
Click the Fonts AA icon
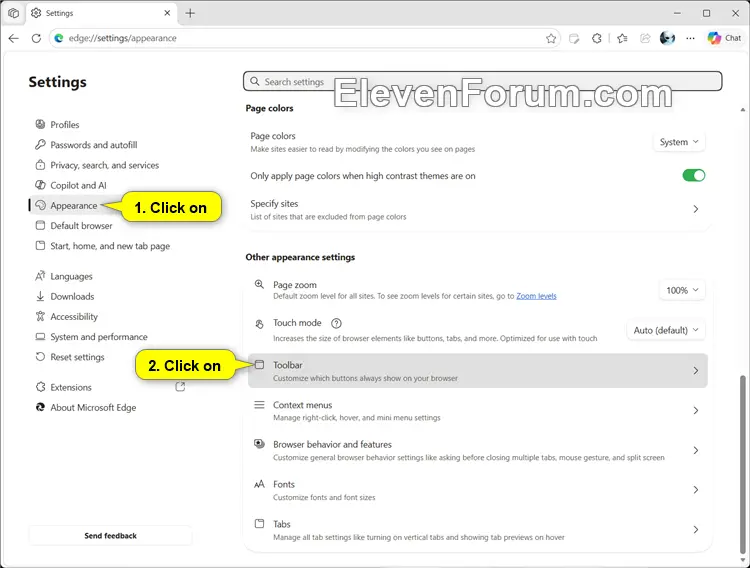tap(259, 484)
